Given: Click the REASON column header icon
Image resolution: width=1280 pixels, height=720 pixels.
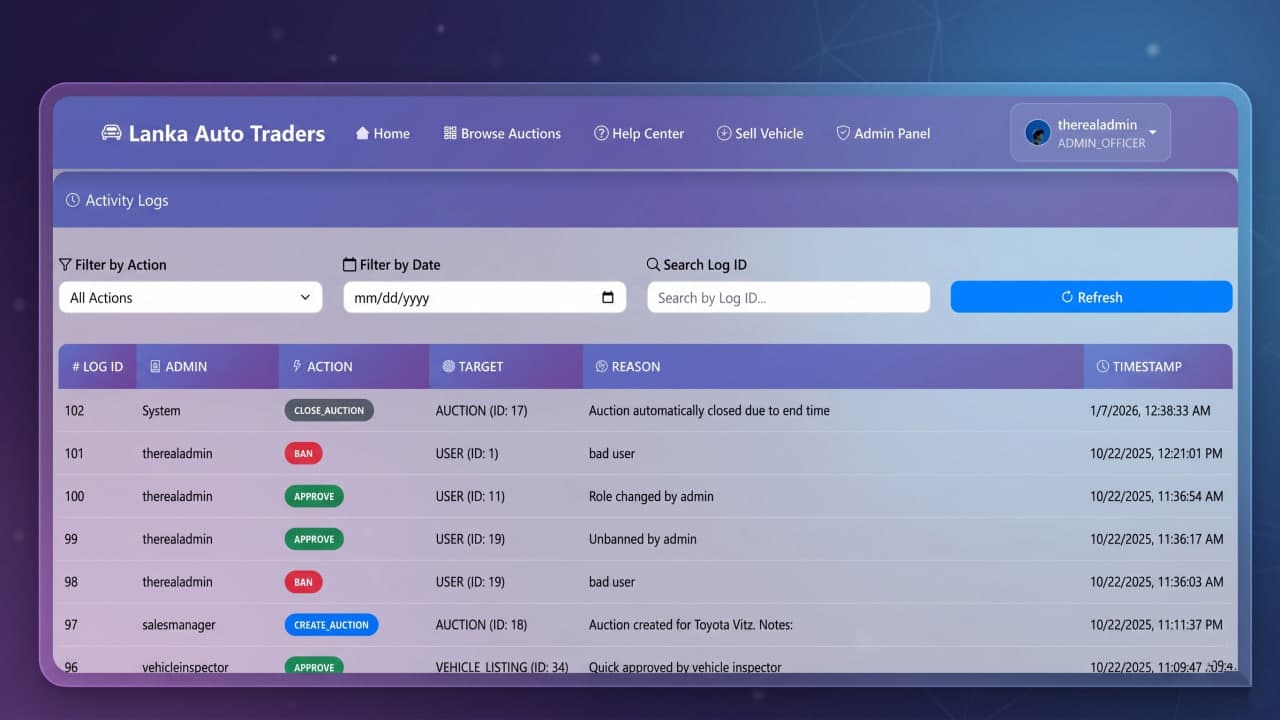Looking at the screenshot, I should 601,367.
